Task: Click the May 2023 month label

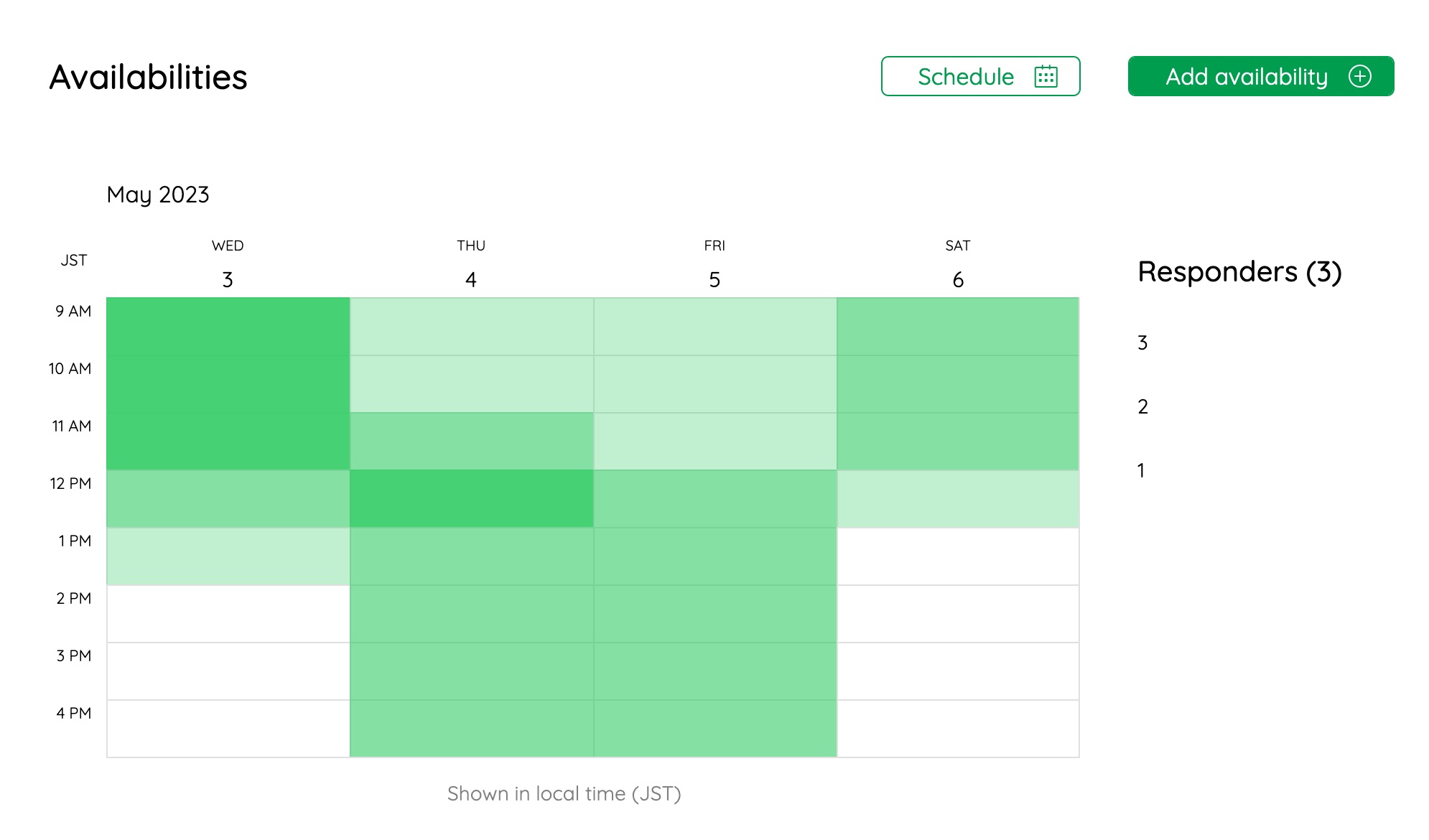Action: tap(158, 195)
